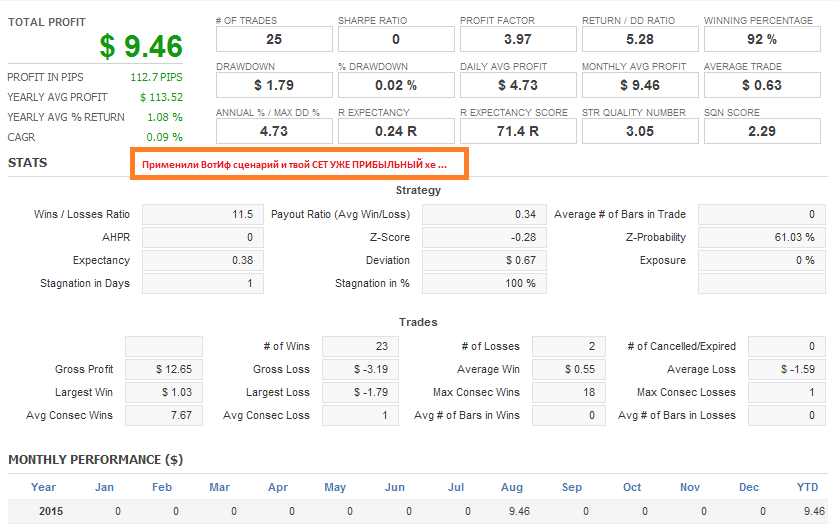This screenshot has width=838, height=530.
Task: Click the Dec column header
Action: tap(749, 487)
